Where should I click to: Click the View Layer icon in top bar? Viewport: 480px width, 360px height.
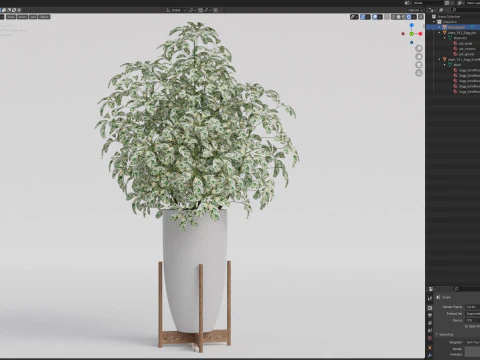coord(460,3)
